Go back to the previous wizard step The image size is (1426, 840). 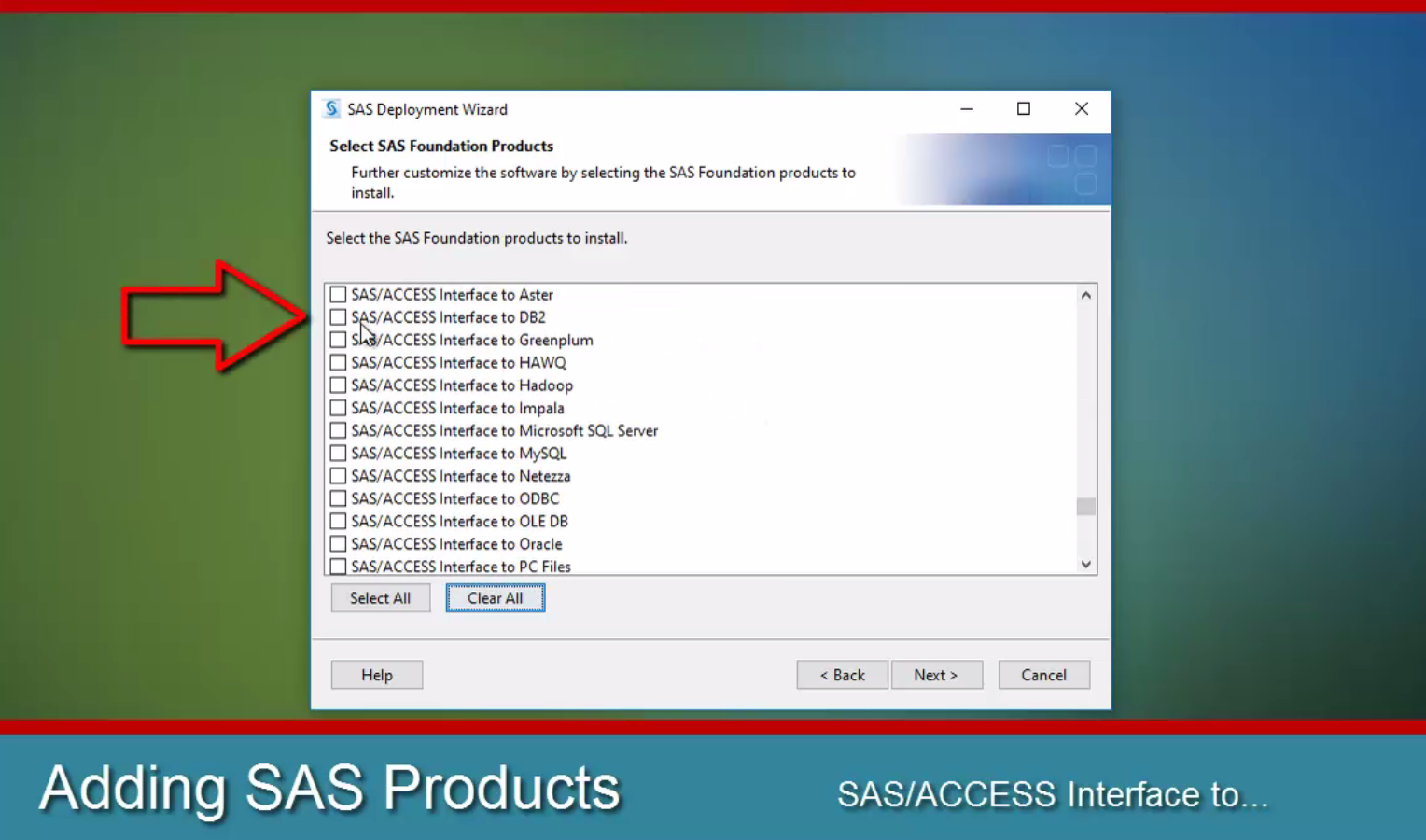tap(842, 675)
